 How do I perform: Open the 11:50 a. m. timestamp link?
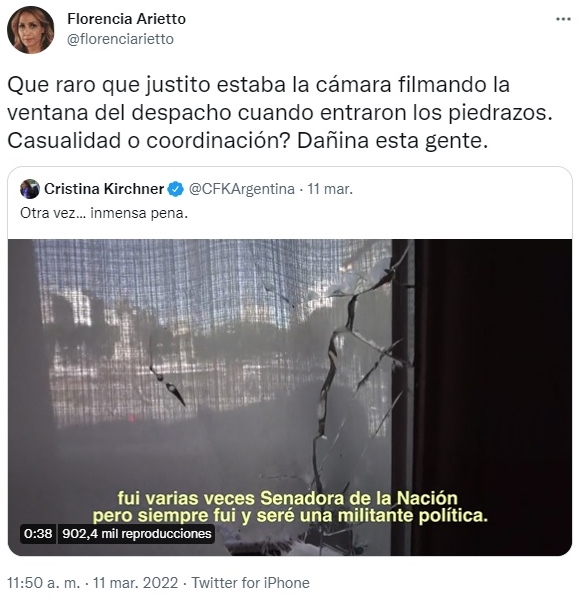43,583
